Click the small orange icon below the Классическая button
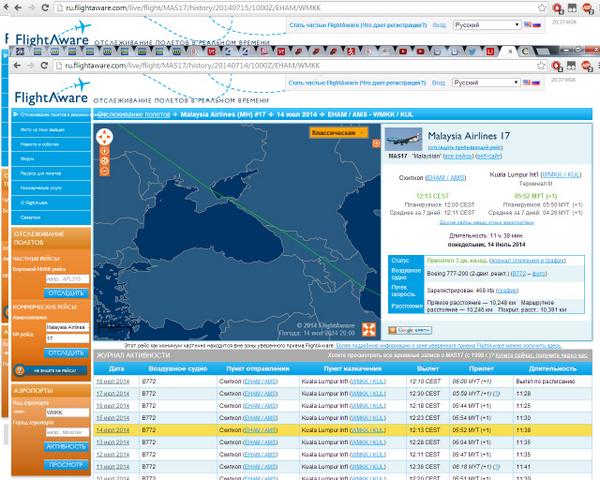 point(376,143)
